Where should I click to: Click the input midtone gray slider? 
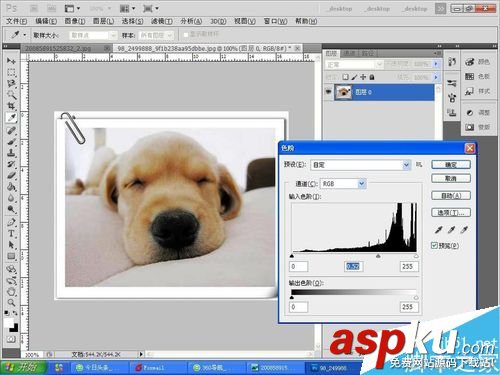378,256
